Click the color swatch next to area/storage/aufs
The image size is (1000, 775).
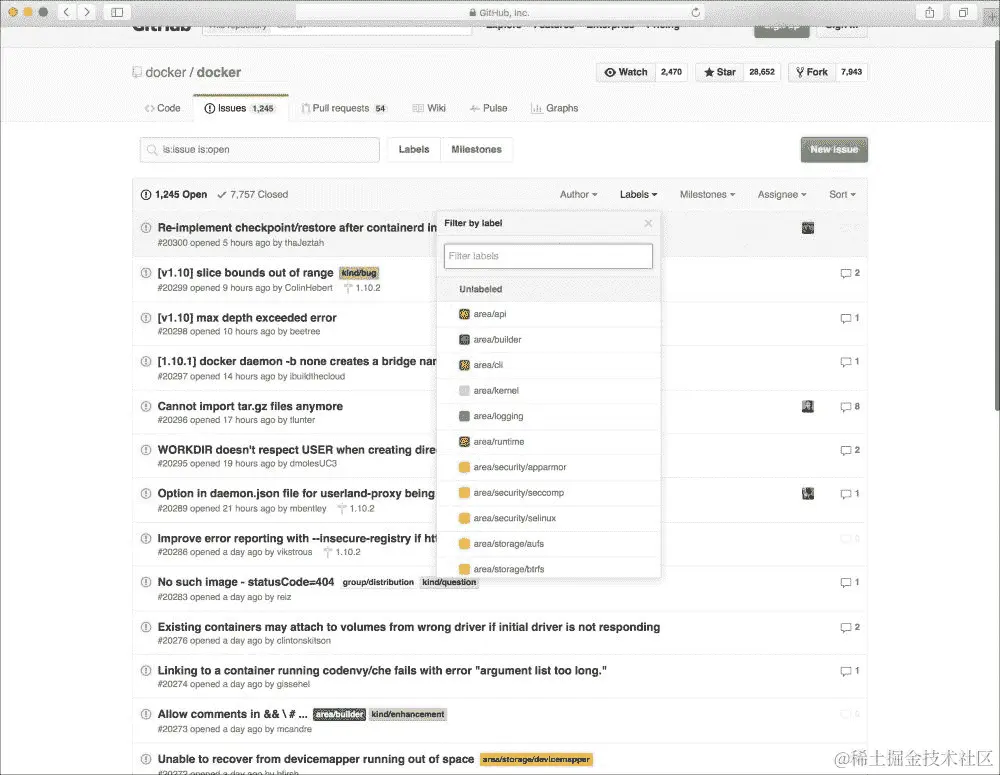point(463,543)
